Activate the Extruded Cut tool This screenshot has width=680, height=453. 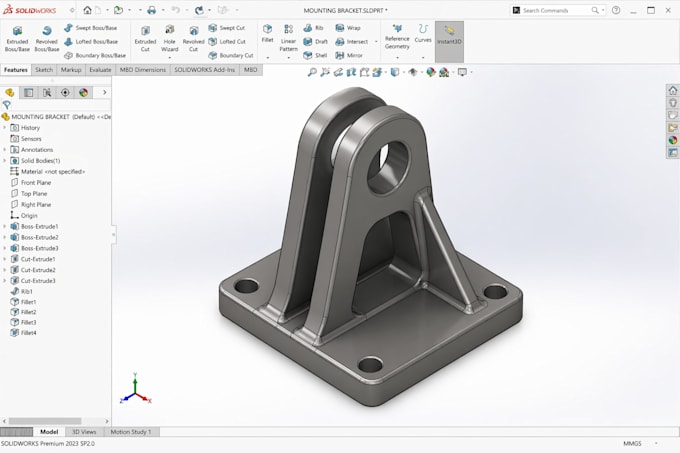[145, 38]
